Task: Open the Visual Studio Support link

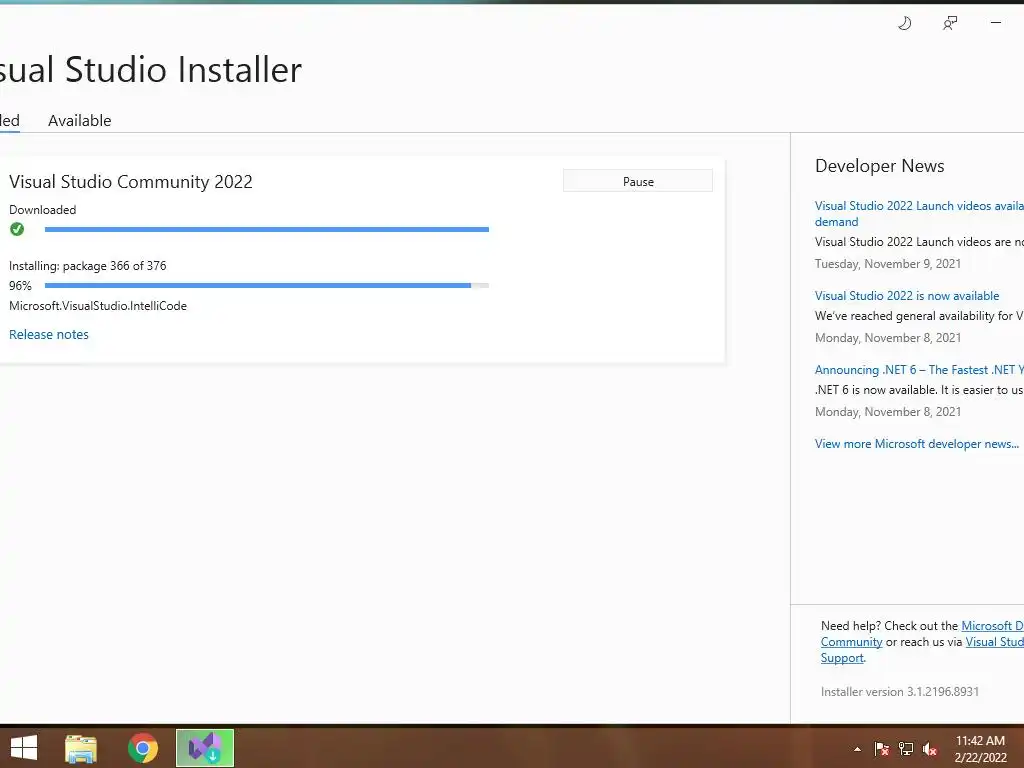Action: tap(995, 642)
